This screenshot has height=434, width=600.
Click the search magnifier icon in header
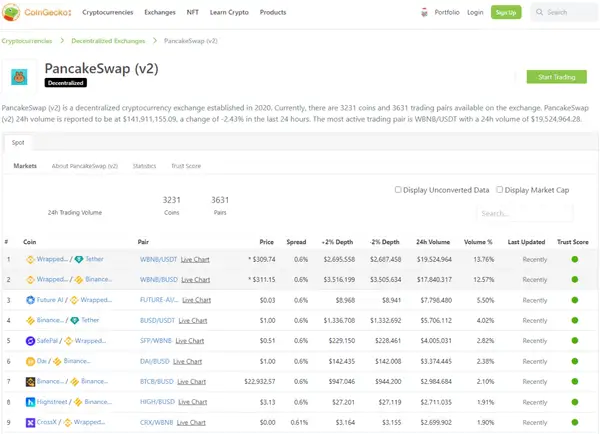(539, 12)
